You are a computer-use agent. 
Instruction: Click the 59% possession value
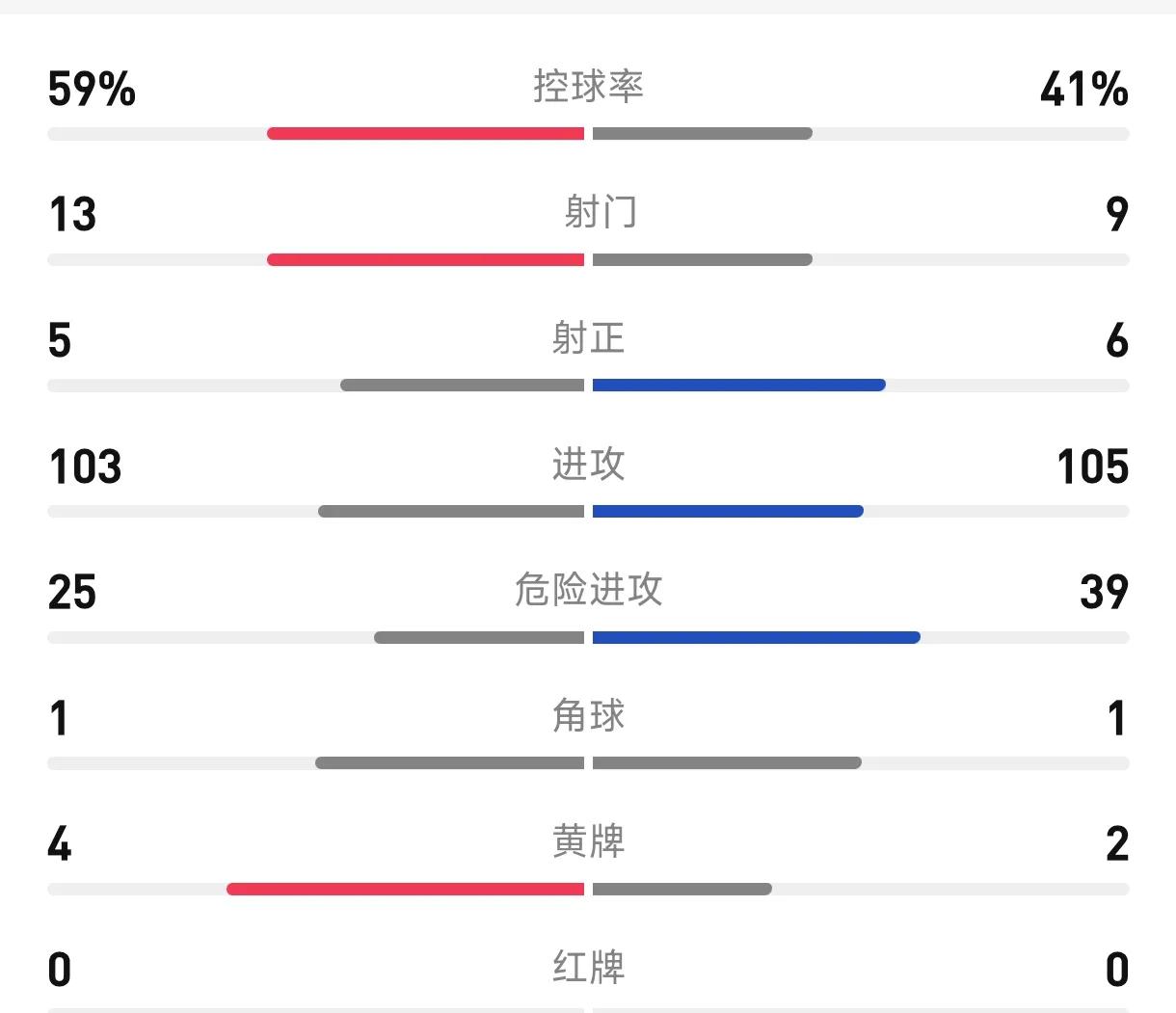(92, 90)
